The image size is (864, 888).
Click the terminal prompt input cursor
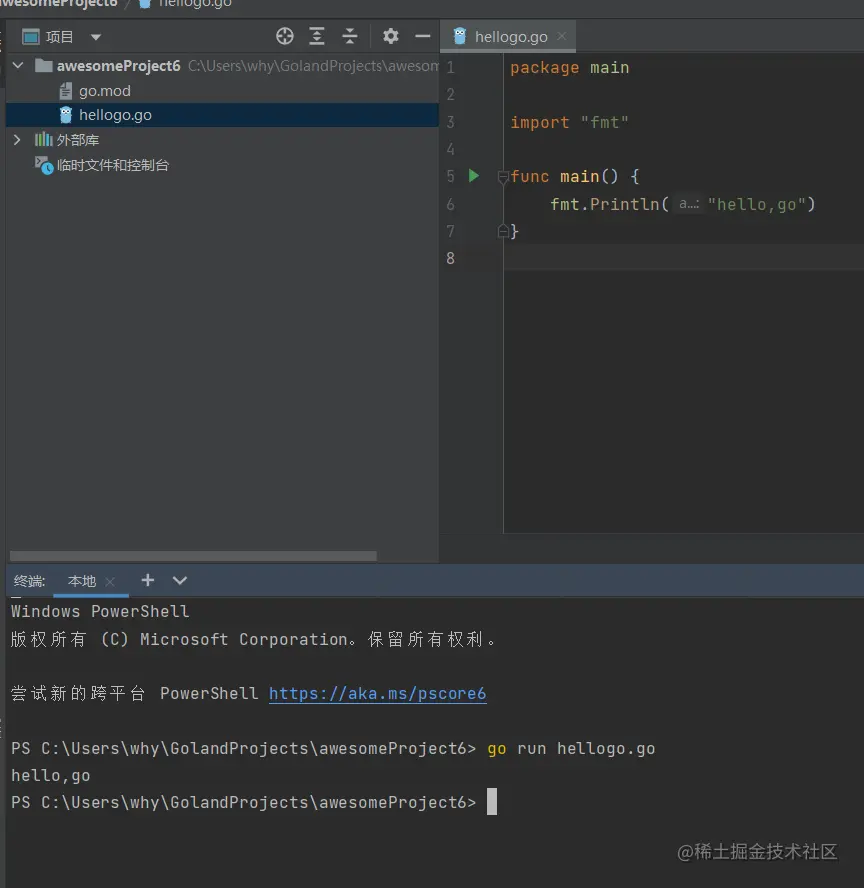click(492, 801)
